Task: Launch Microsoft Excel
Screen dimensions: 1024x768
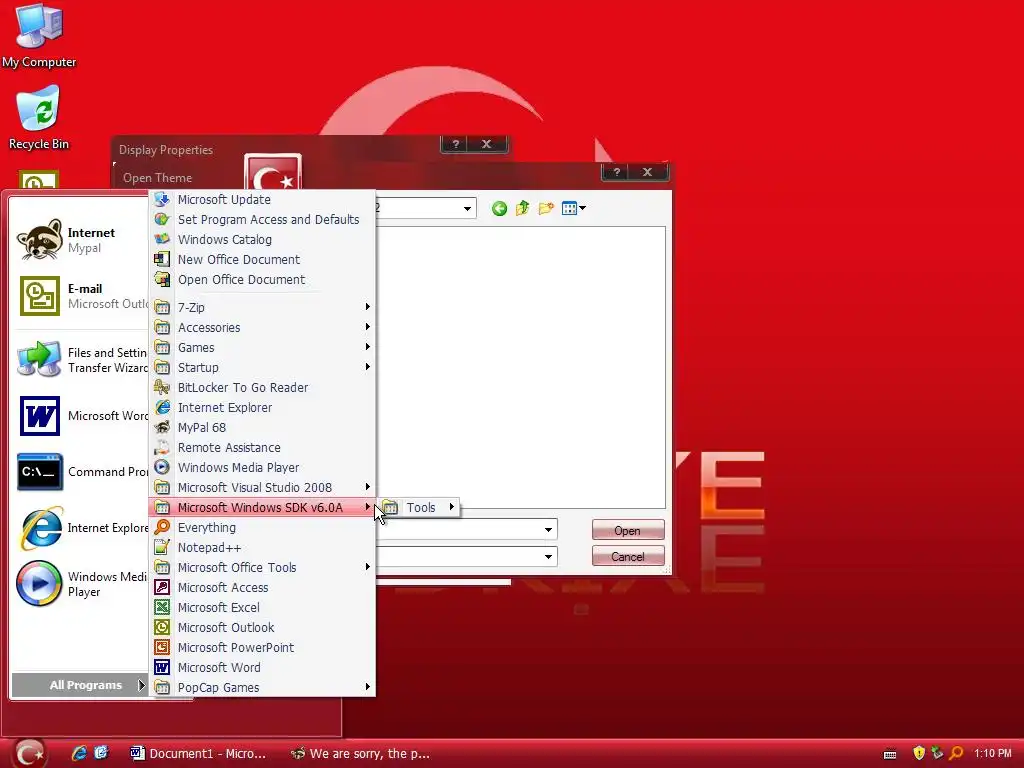Action: 263,607
